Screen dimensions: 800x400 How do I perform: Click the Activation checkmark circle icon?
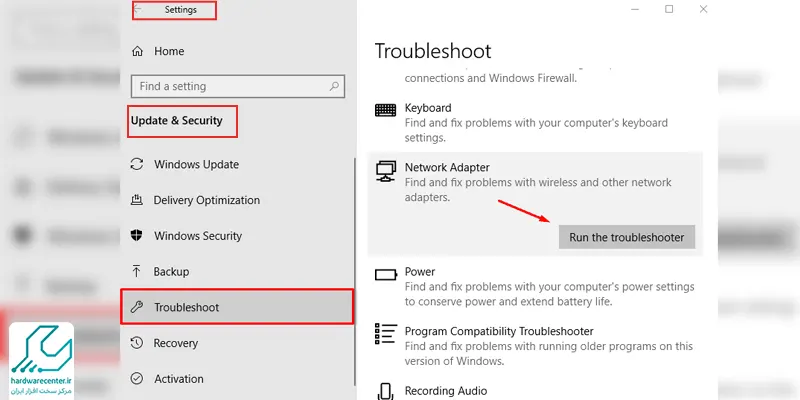136,379
